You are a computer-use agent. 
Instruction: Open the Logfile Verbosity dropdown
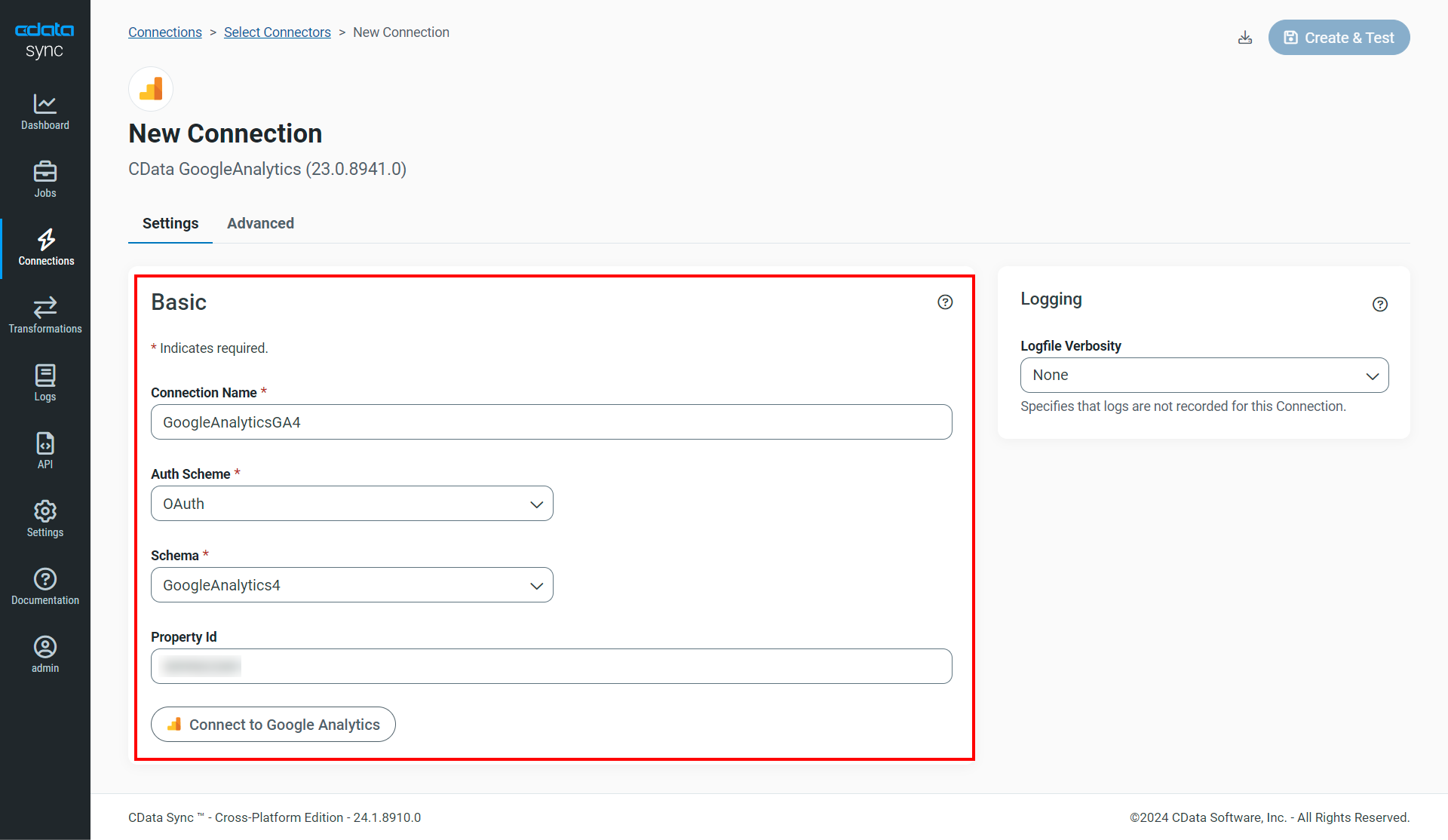[x=1204, y=375]
